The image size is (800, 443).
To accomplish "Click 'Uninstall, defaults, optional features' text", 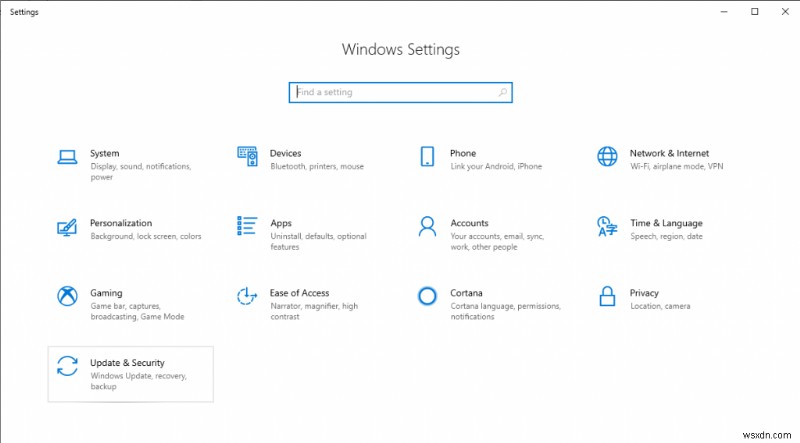I will coord(318,241).
